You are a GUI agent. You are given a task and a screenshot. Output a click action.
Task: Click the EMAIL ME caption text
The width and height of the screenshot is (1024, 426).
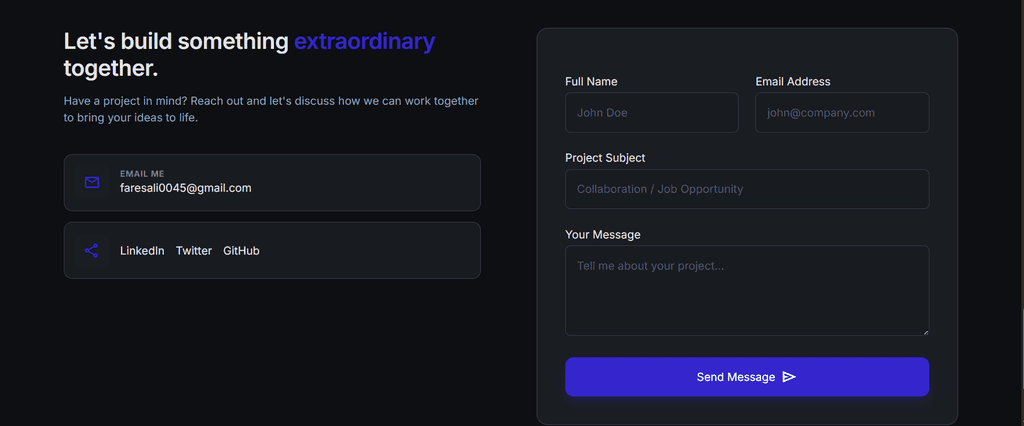[142, 174]
